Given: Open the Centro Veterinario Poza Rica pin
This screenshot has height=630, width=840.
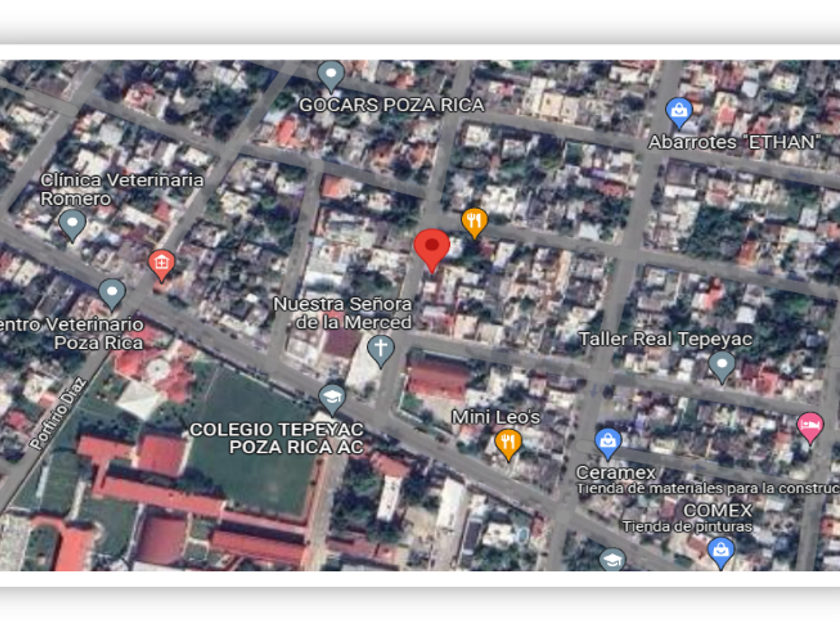Looking at the screenshot, I should (x=112, y=294).
